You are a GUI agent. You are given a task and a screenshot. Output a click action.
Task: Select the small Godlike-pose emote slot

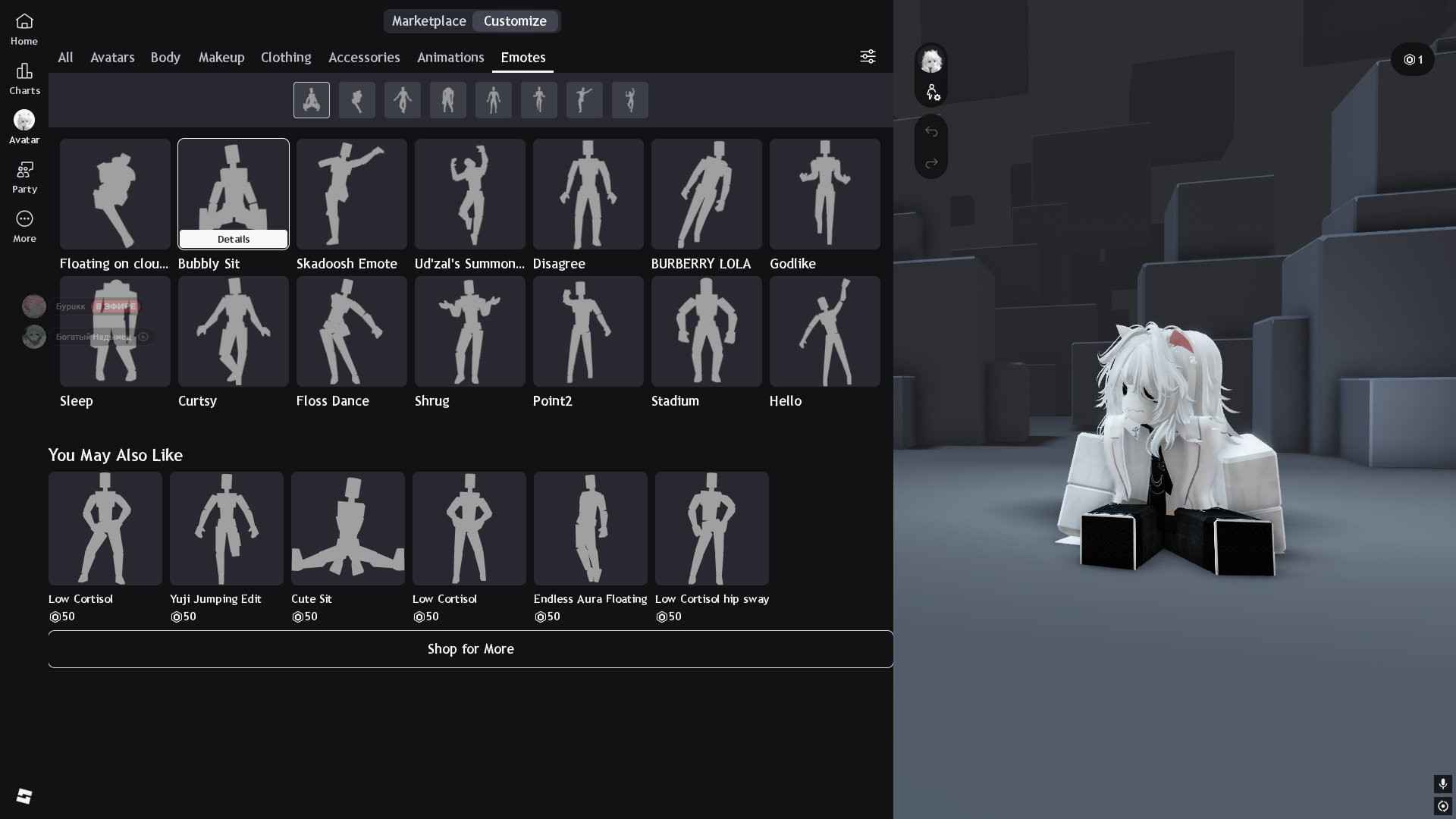539,100
